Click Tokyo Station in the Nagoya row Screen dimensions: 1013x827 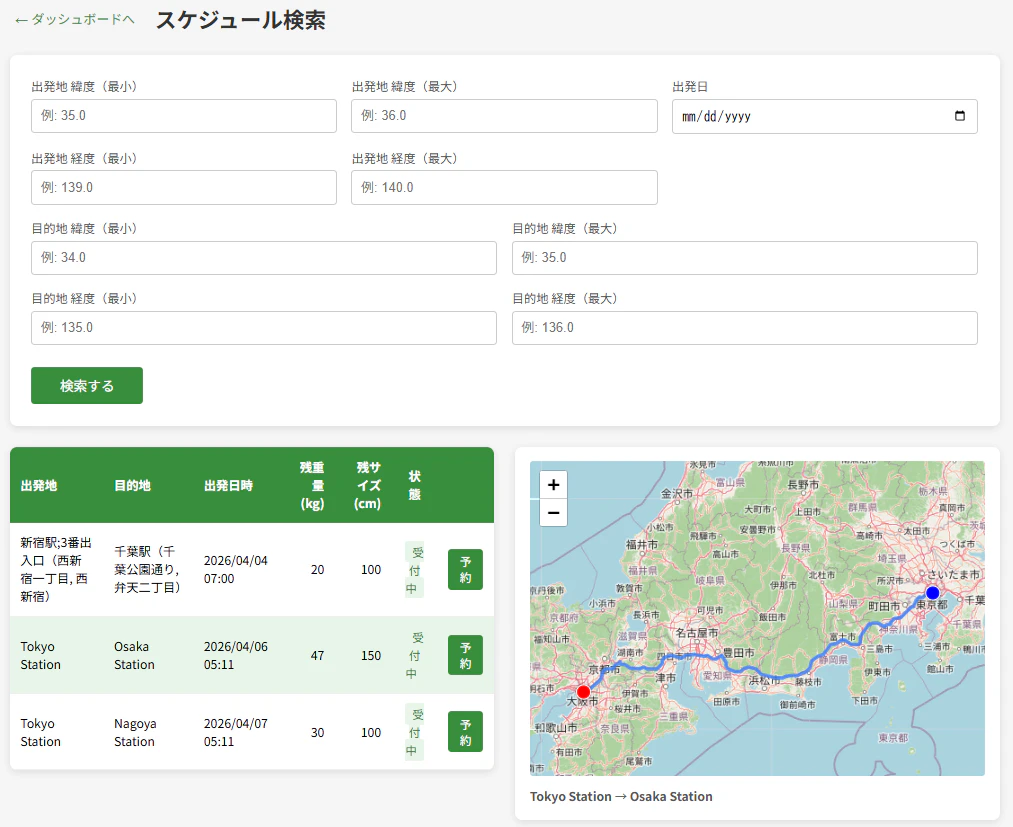click(x=40, y=732)
